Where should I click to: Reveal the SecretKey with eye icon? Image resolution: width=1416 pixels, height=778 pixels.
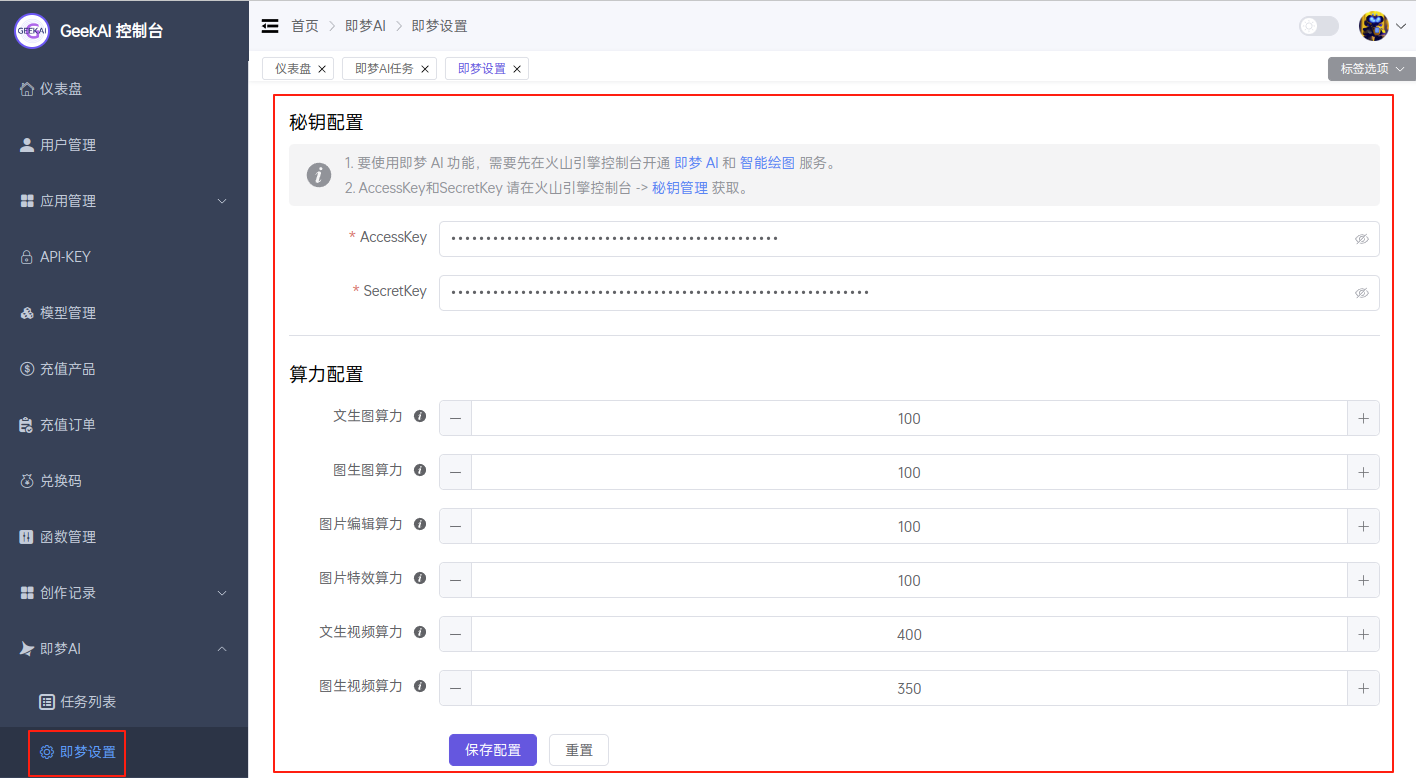click(x=1361, y=293)
